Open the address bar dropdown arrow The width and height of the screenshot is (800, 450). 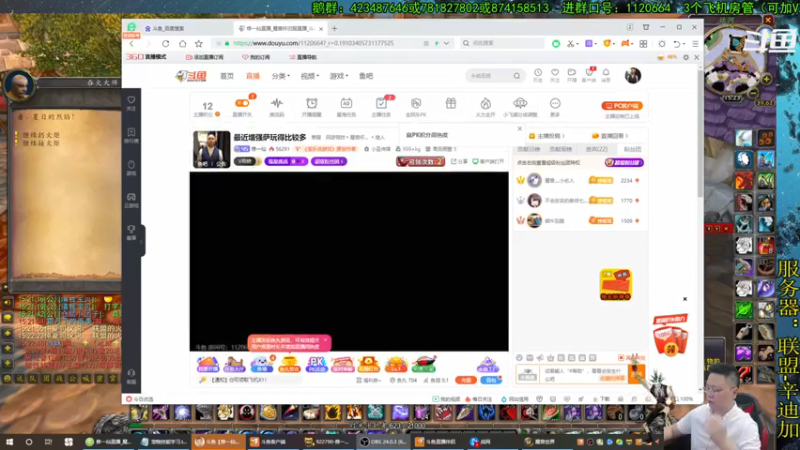(x=446, y=43)
